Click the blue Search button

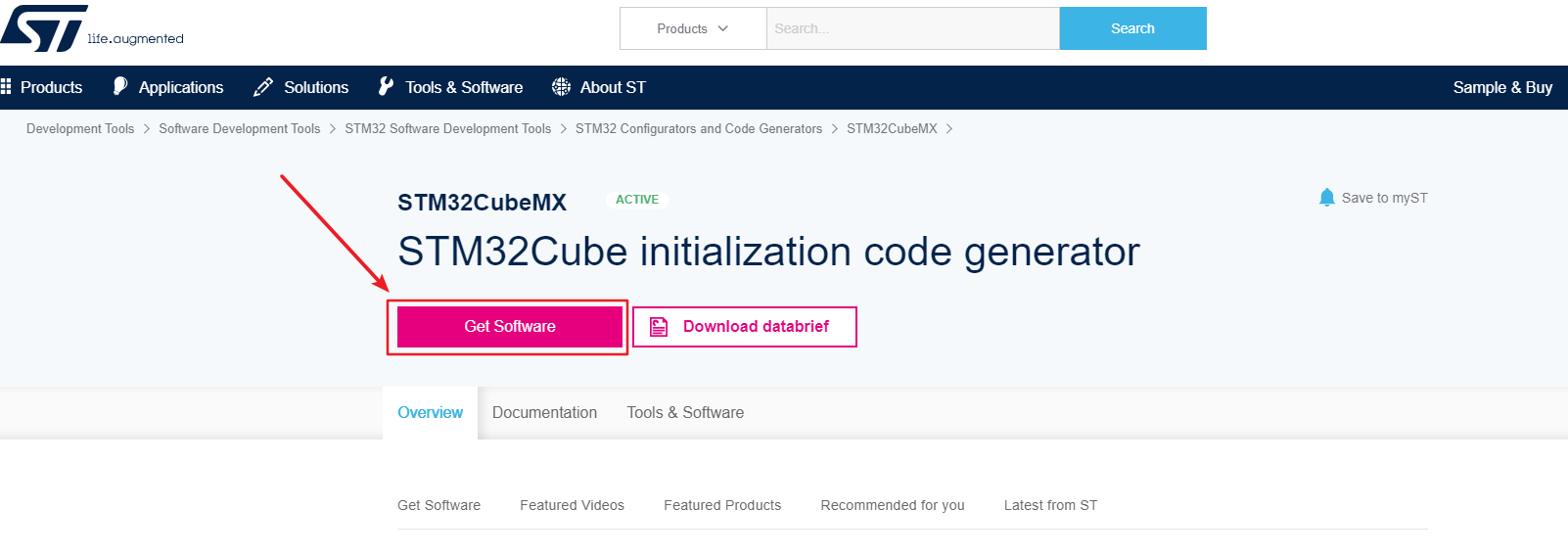coord(1132,28)
